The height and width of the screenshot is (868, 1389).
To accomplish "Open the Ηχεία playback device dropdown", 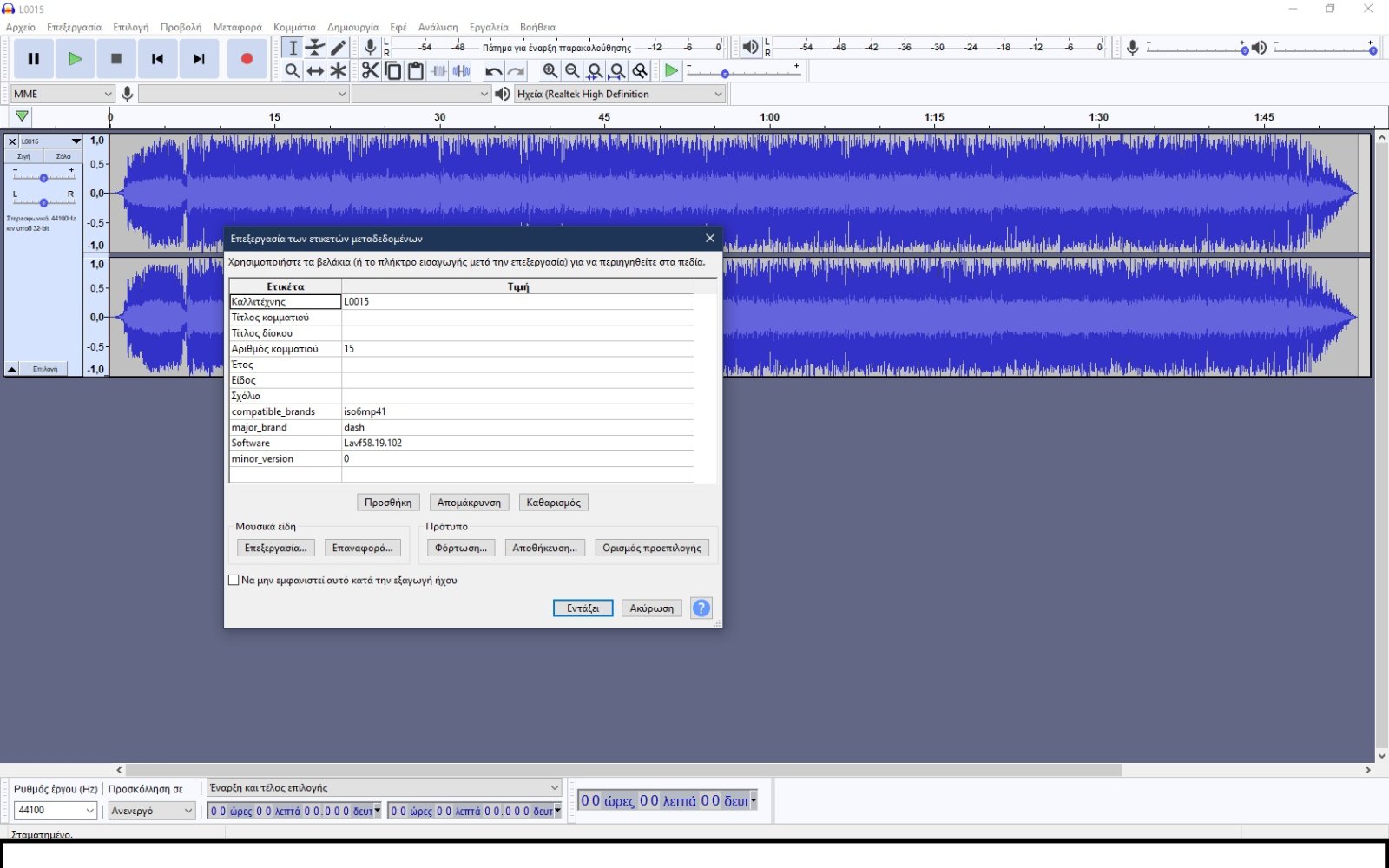I will pos(620,94).
